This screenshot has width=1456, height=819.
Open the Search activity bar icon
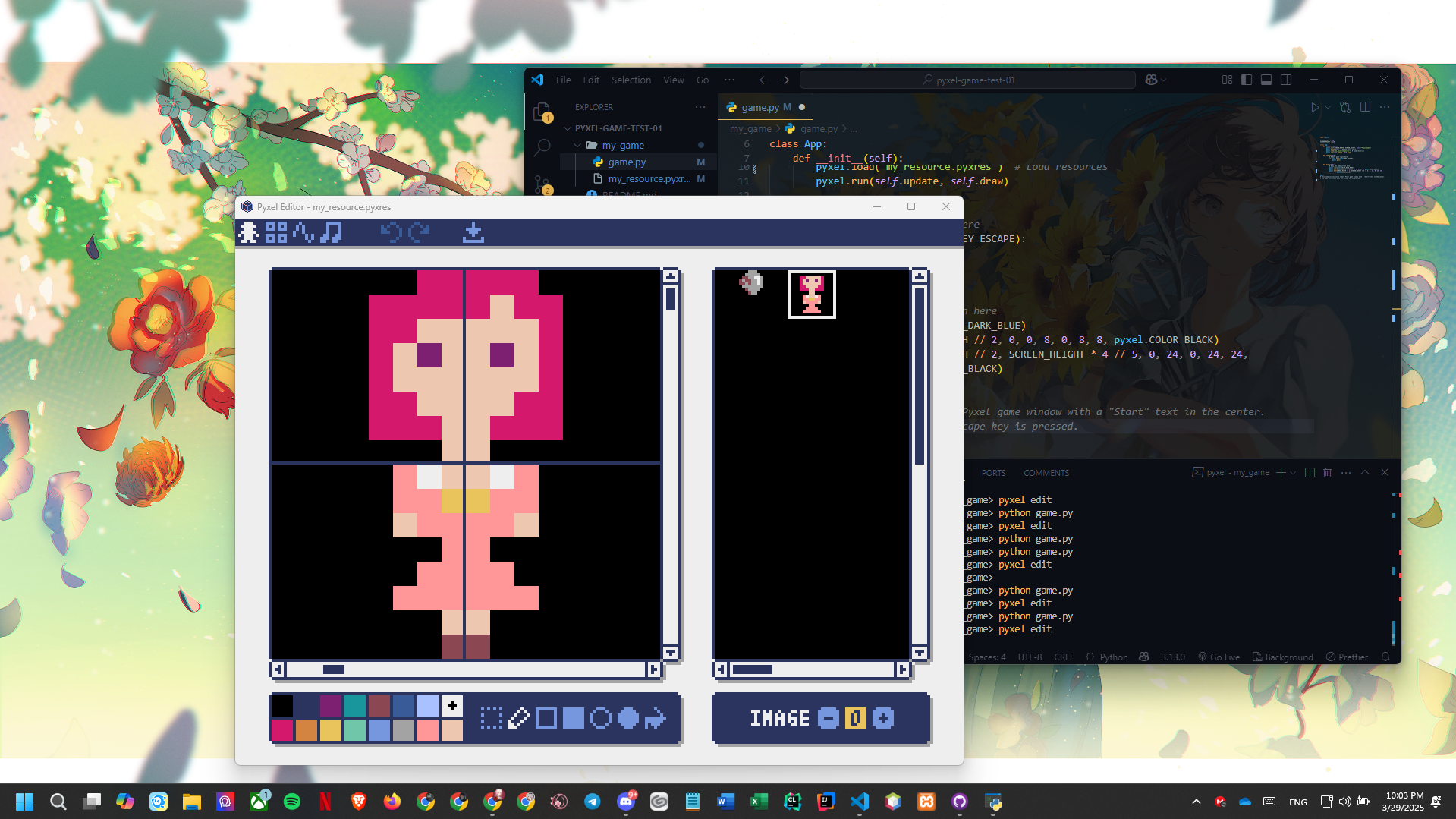(x=542, y=147)
